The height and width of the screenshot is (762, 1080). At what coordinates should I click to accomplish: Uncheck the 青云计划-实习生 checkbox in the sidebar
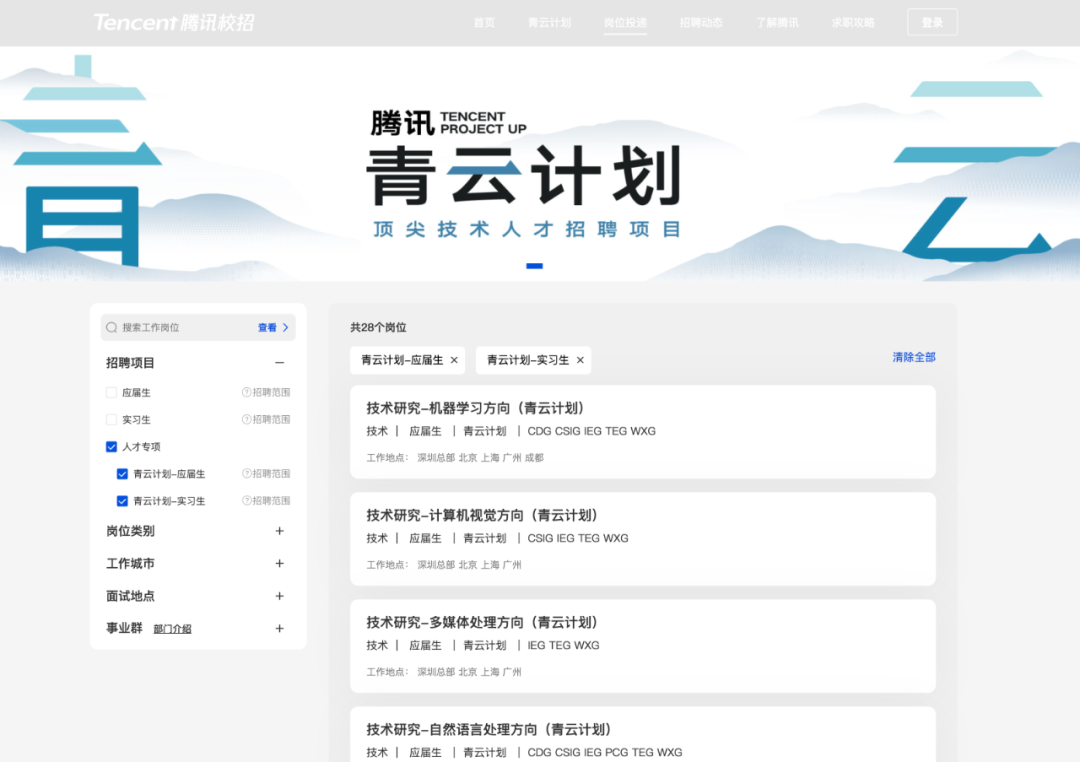123,501
